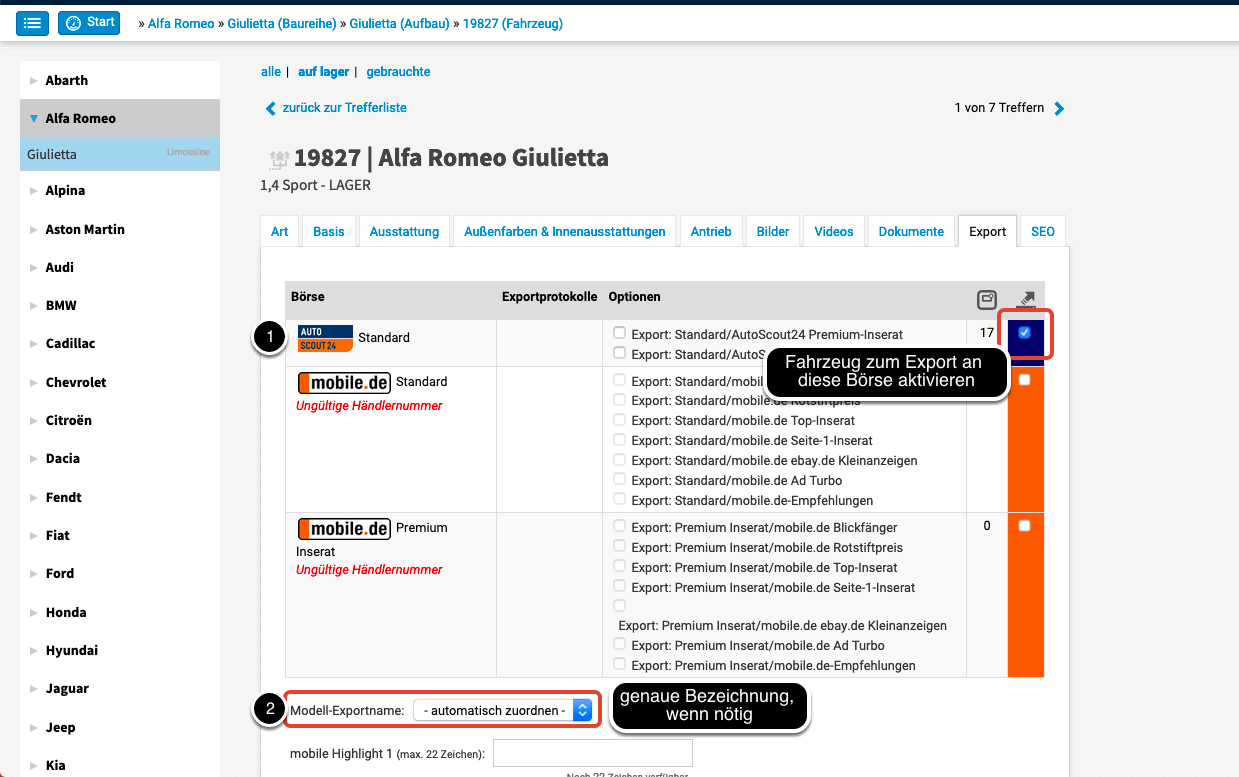Uncheck the AutoScout24 export activation checkbox
The image size is (1239, 777).
(x=1024, y=333)
